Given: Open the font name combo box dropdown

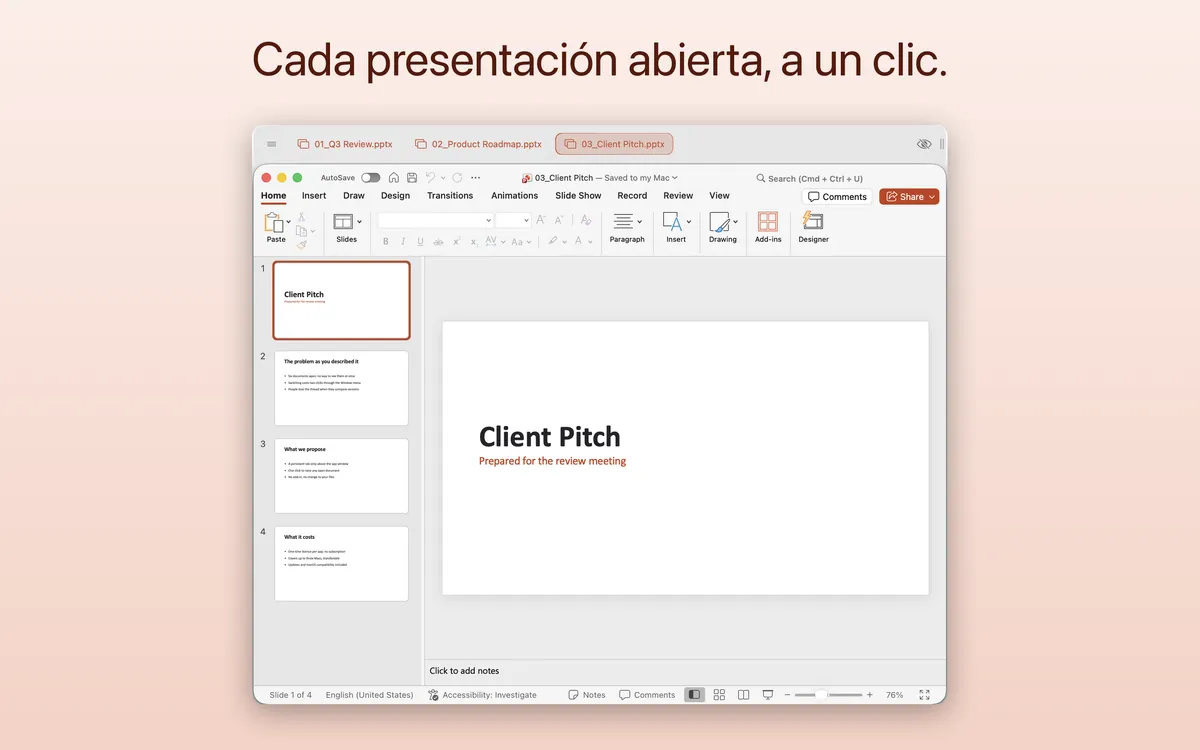Looking at the screenshot, I should click(x=488, y=220).
